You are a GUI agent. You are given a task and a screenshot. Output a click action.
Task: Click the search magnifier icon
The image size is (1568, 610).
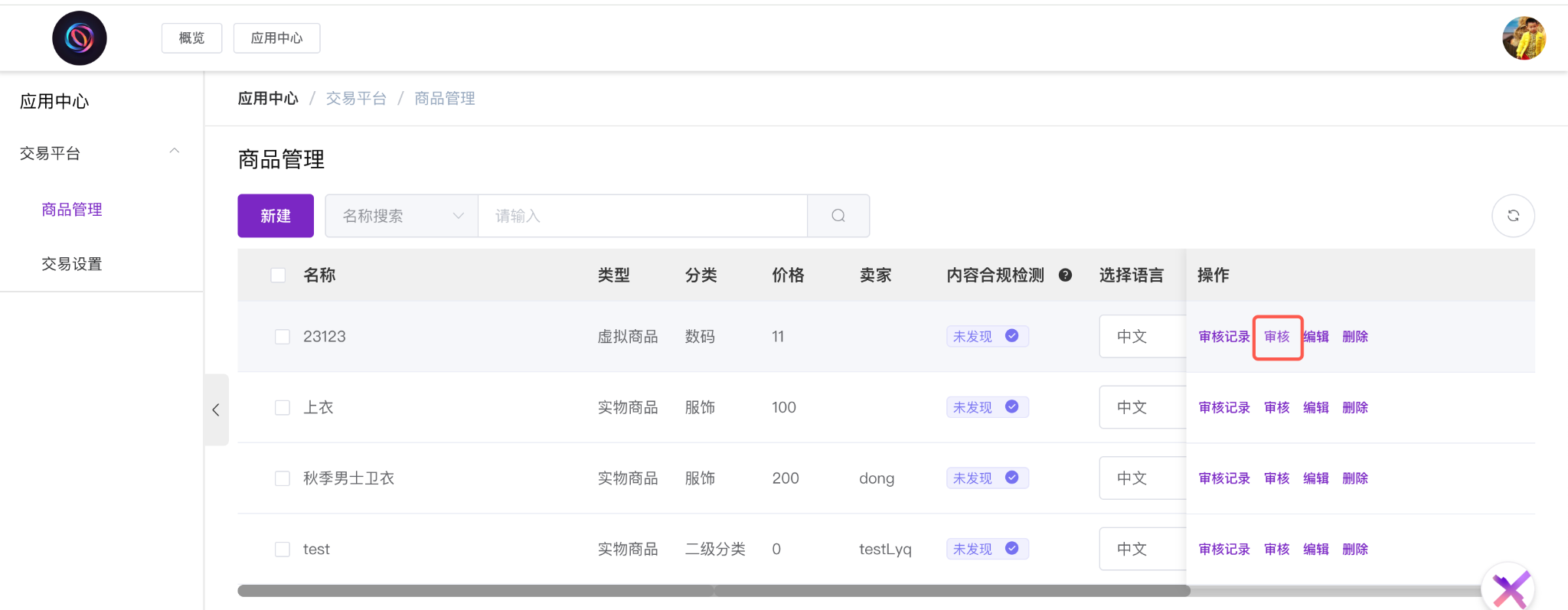point(838,216)
